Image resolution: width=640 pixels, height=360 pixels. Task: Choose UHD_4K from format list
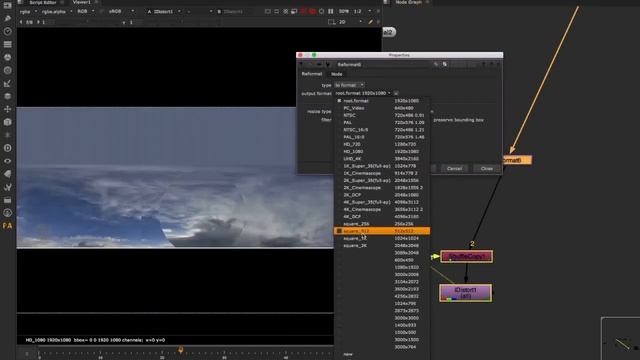click(x=382, y=159)
